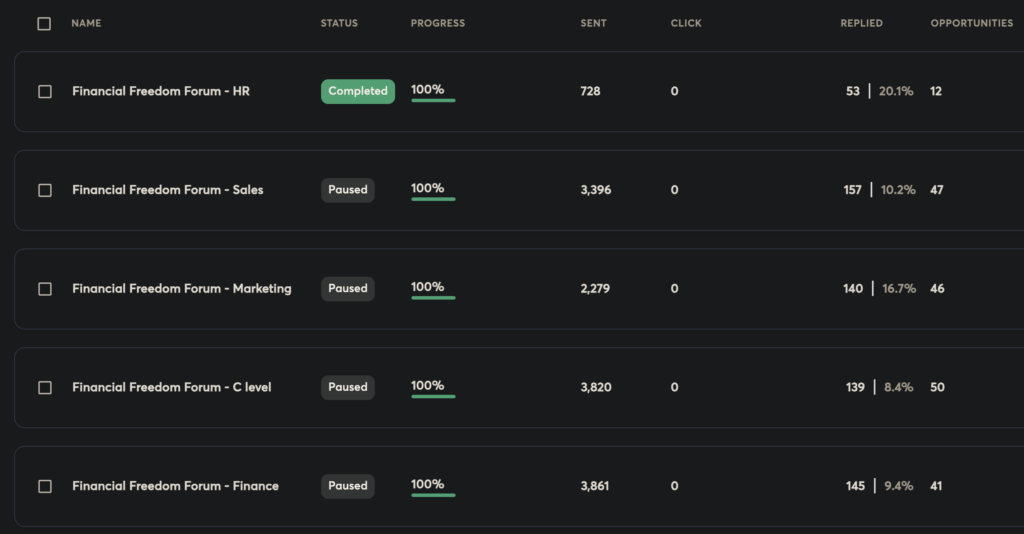This screenshot has height=534, width=1024.
Task: Check the C level campaign checkbox
Action: point(45,388)
